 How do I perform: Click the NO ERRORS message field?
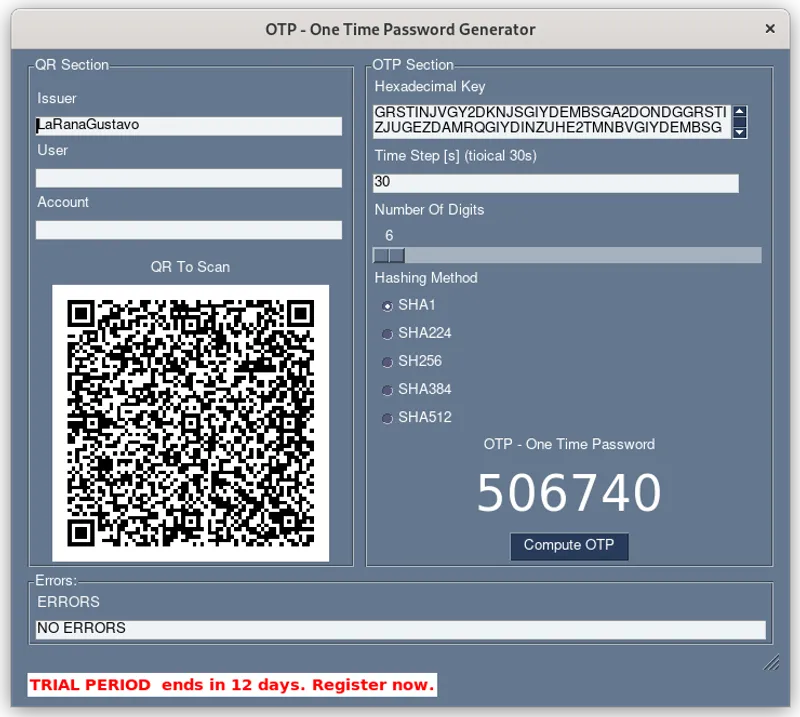tap(401, 630)
